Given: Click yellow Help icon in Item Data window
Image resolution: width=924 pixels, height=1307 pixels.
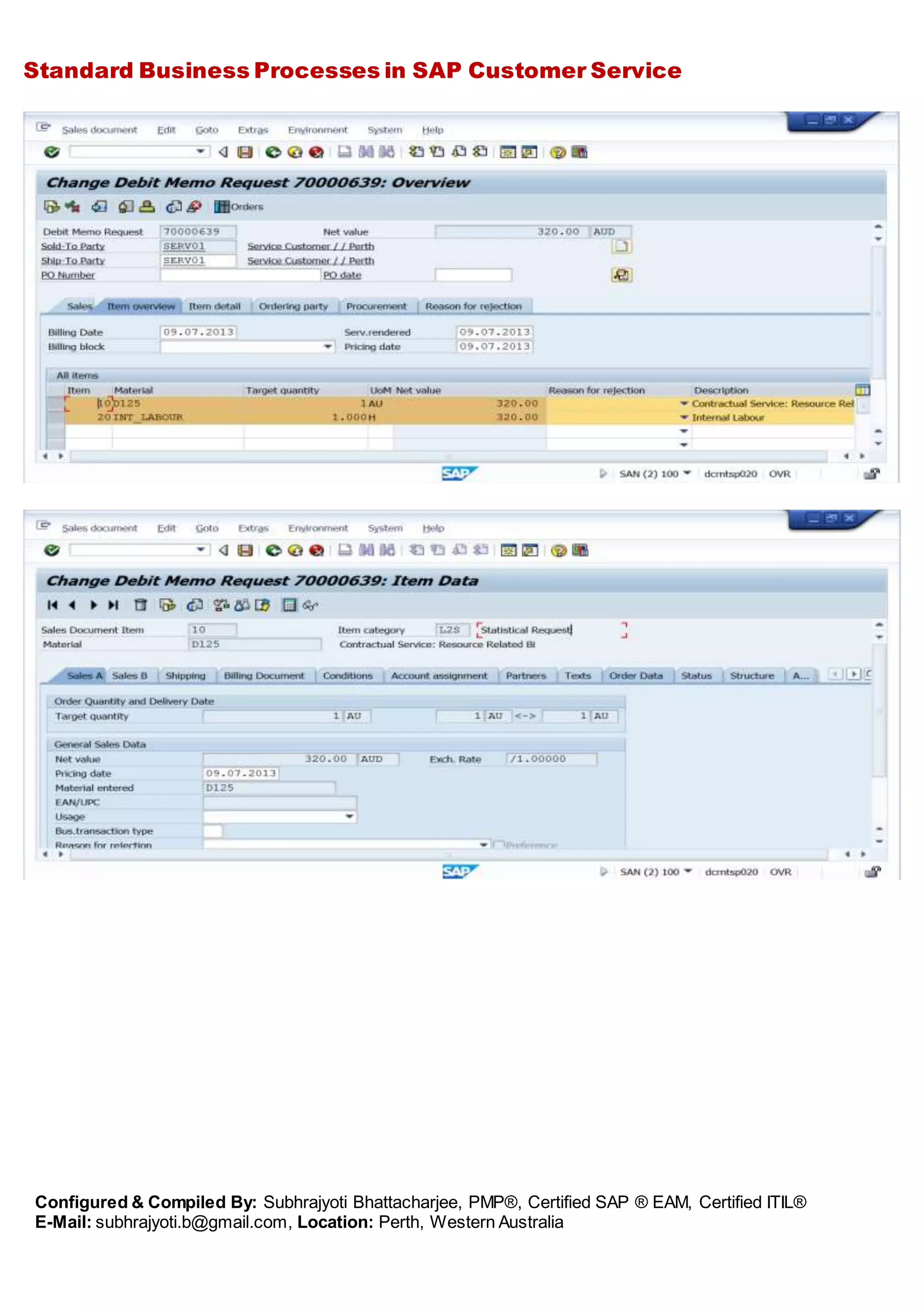Looking at the screenshot, I should point(558,551).
